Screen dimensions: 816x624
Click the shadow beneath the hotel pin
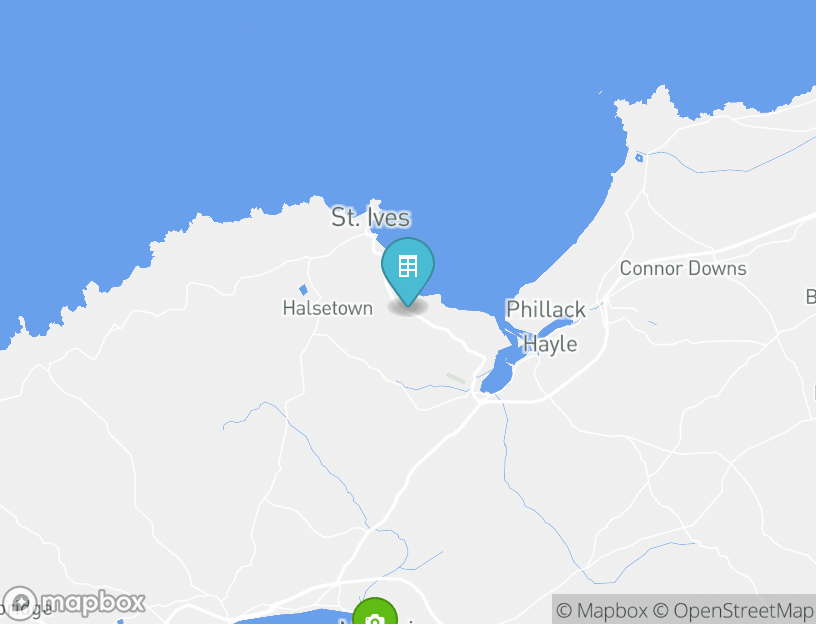point(408,307)
